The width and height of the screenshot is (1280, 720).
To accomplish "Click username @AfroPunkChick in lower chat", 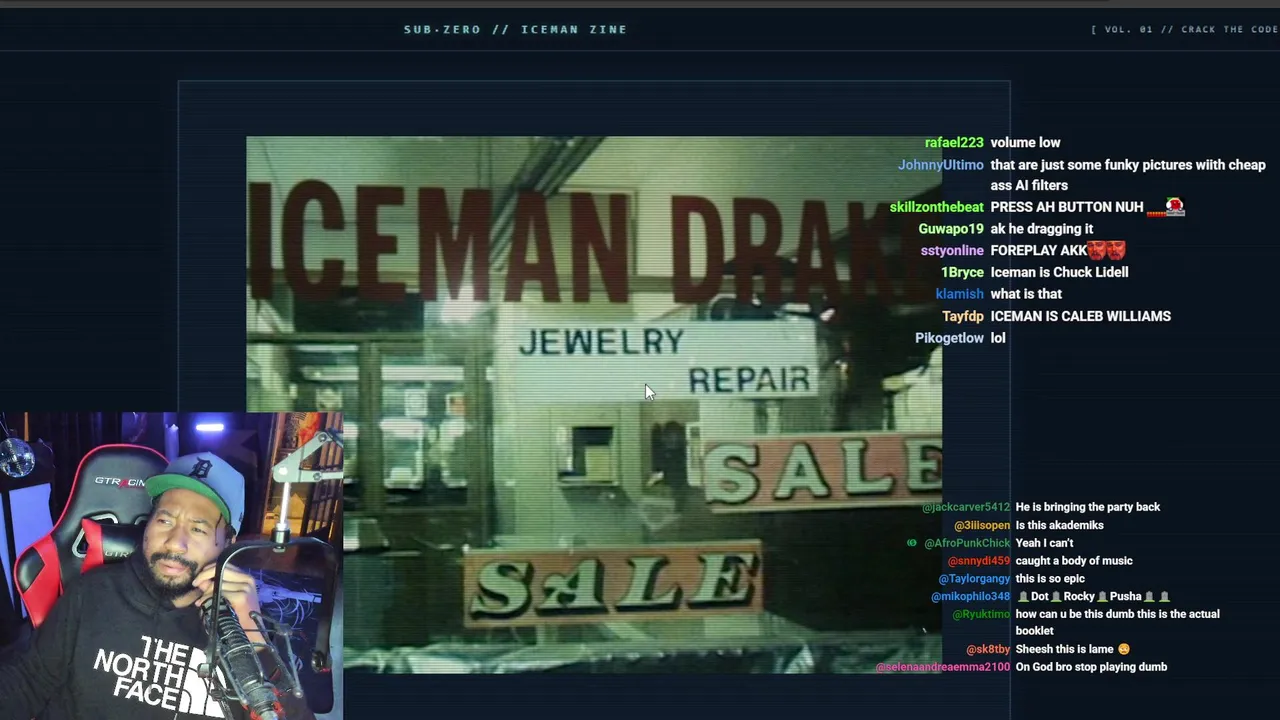I will (967, 543).
